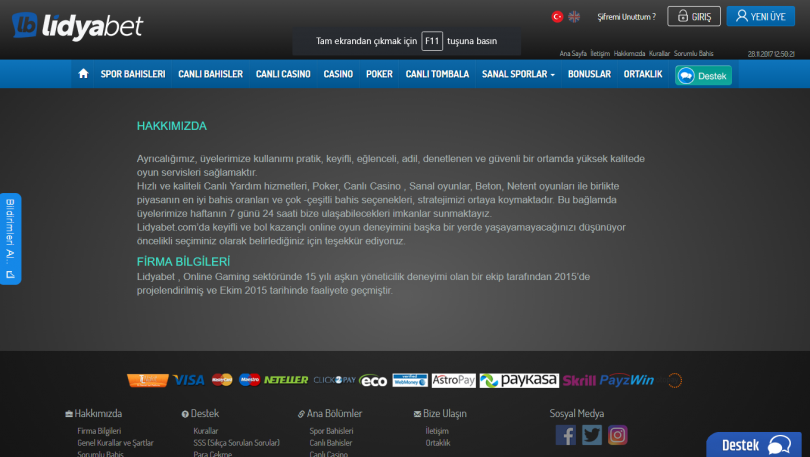
Task: Click the Visa payment logo
Action: [189, 381]
